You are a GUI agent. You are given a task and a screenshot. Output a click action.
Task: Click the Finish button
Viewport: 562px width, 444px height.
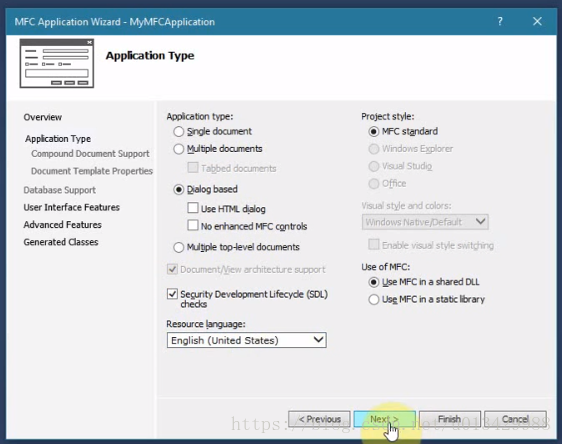pyautogui.click(x=450, y=419)
